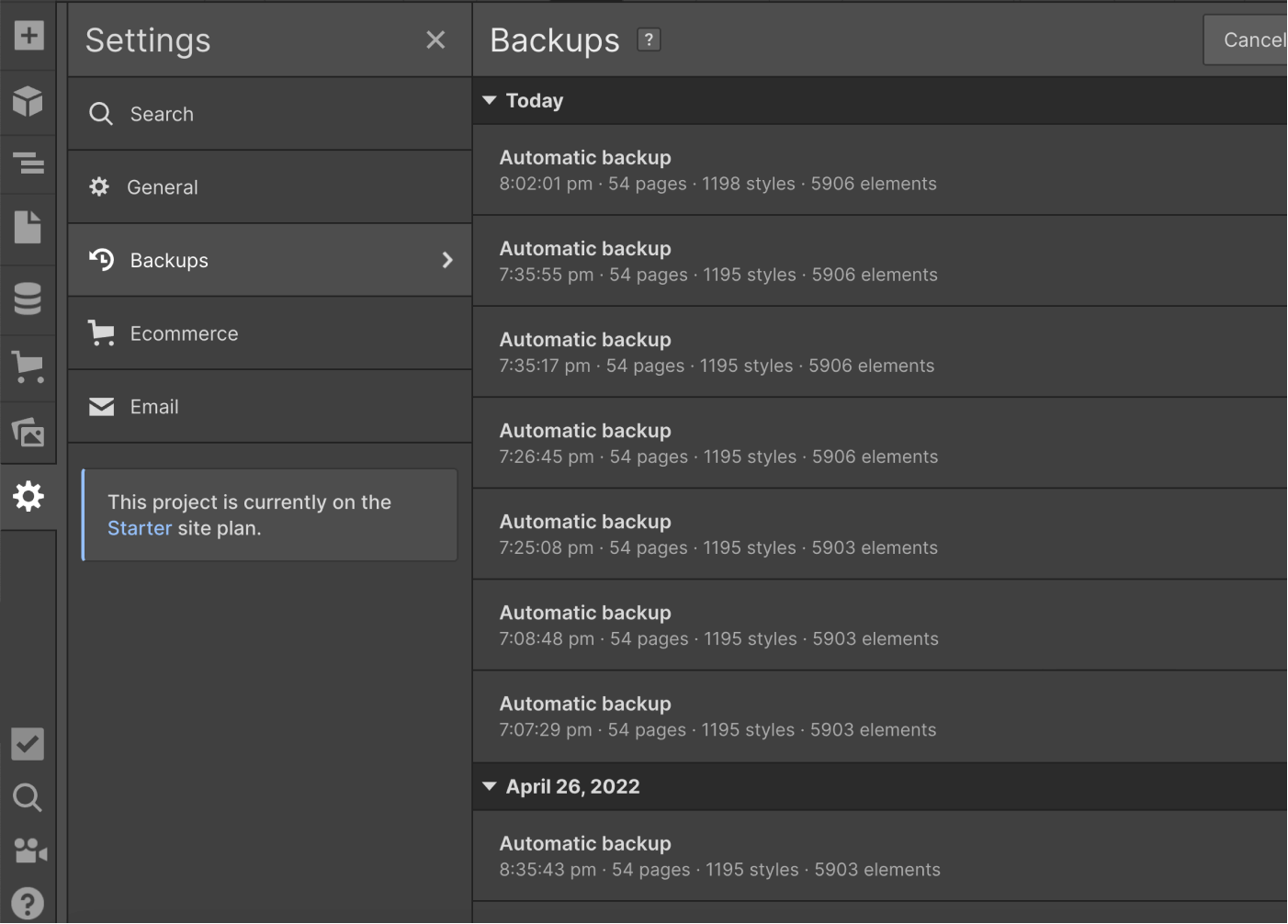
Task: Open the Assets images panel
Action: click(x=28, y=432)
